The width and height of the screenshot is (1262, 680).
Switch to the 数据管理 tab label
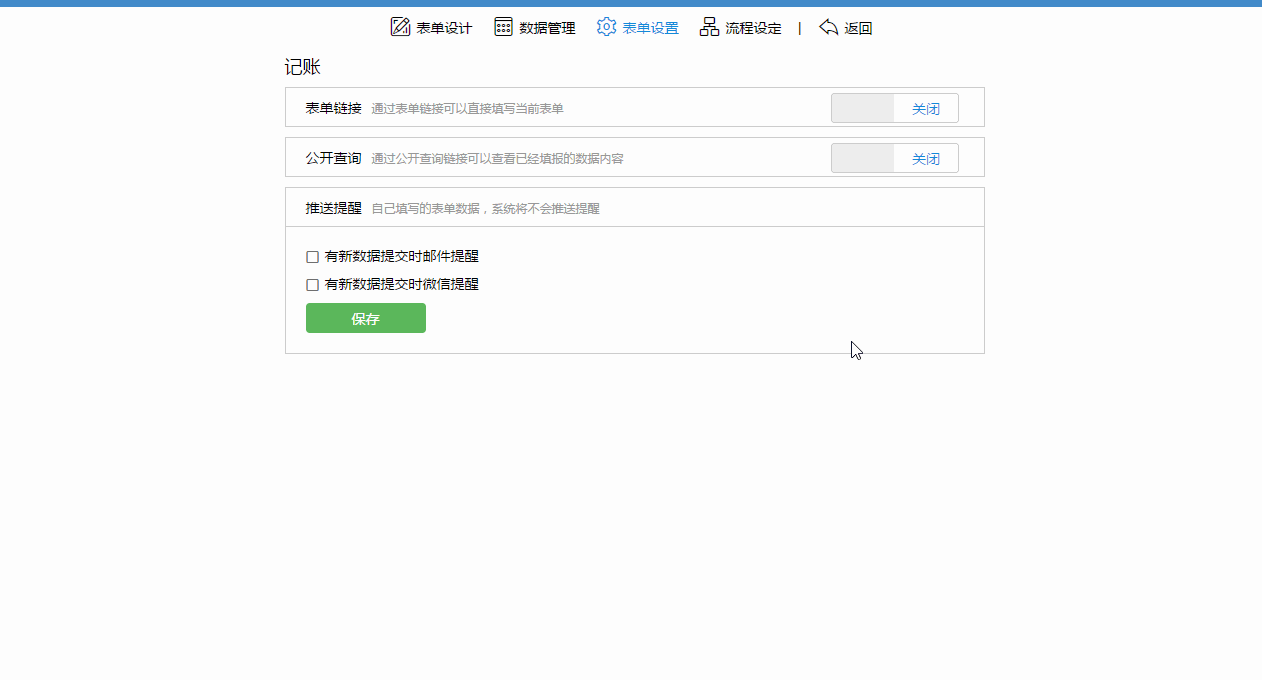coord(547,28)
